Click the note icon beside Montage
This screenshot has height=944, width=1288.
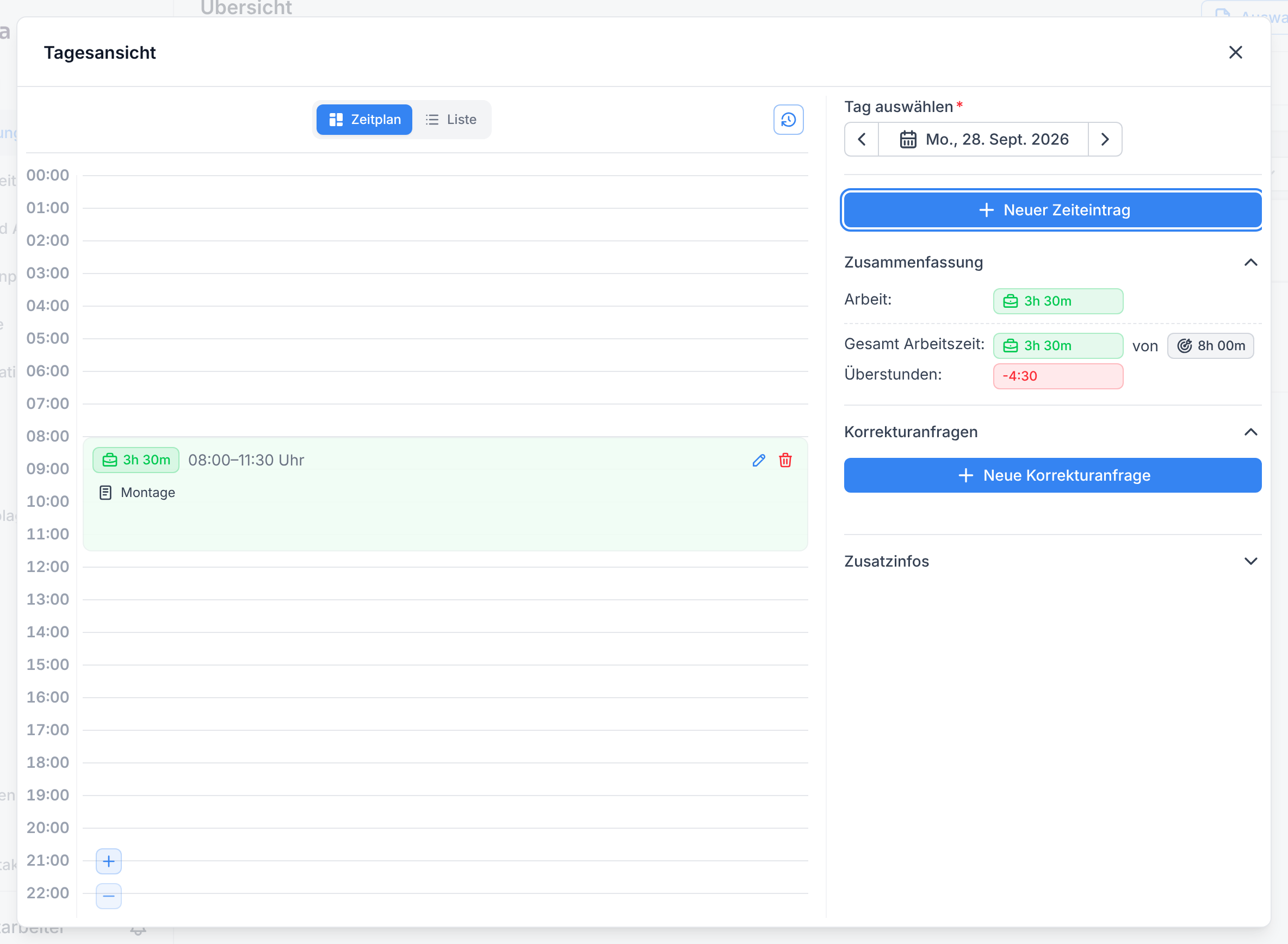105,493
